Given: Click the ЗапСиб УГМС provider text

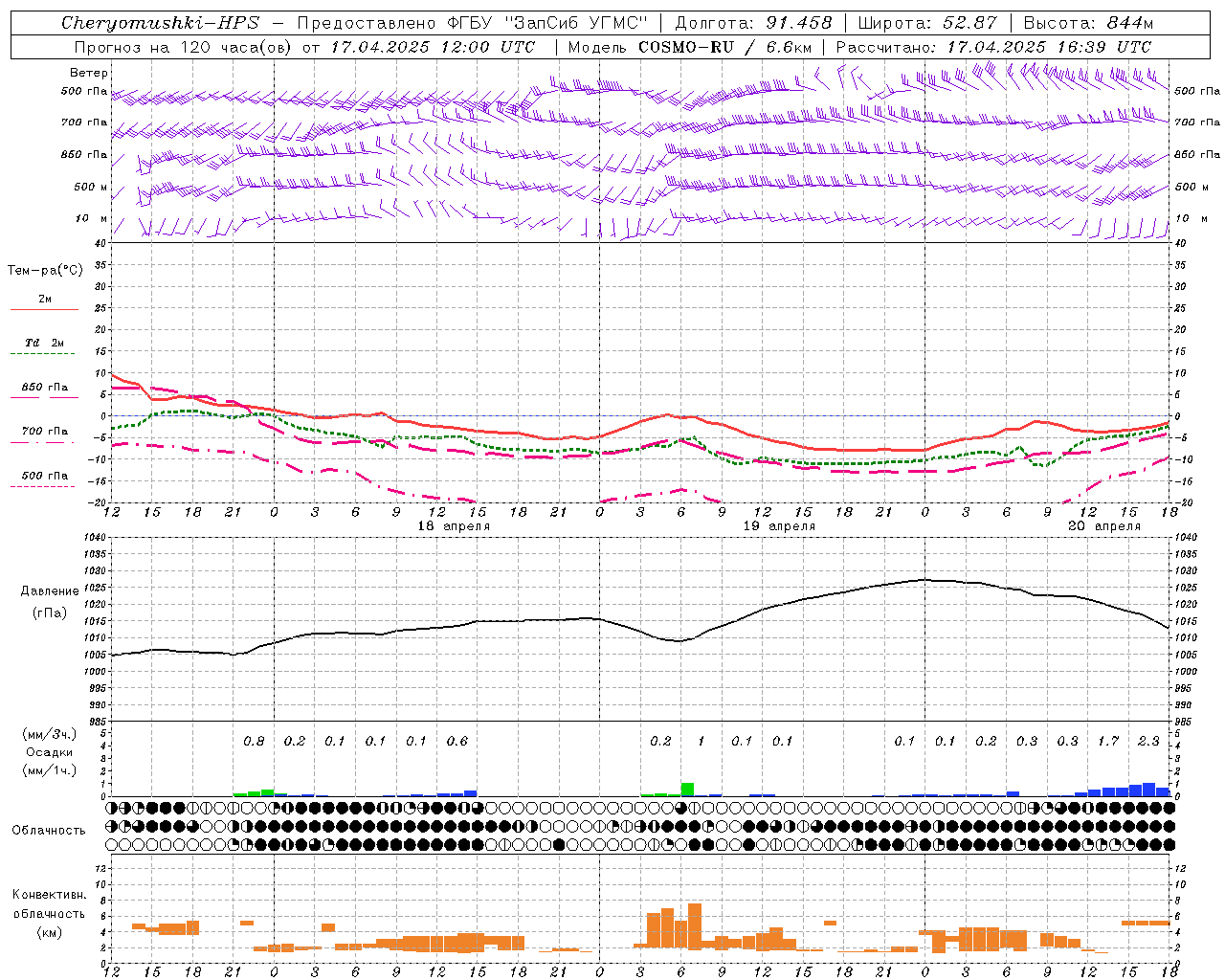Looking at the screenshot, I should [577, 23].
